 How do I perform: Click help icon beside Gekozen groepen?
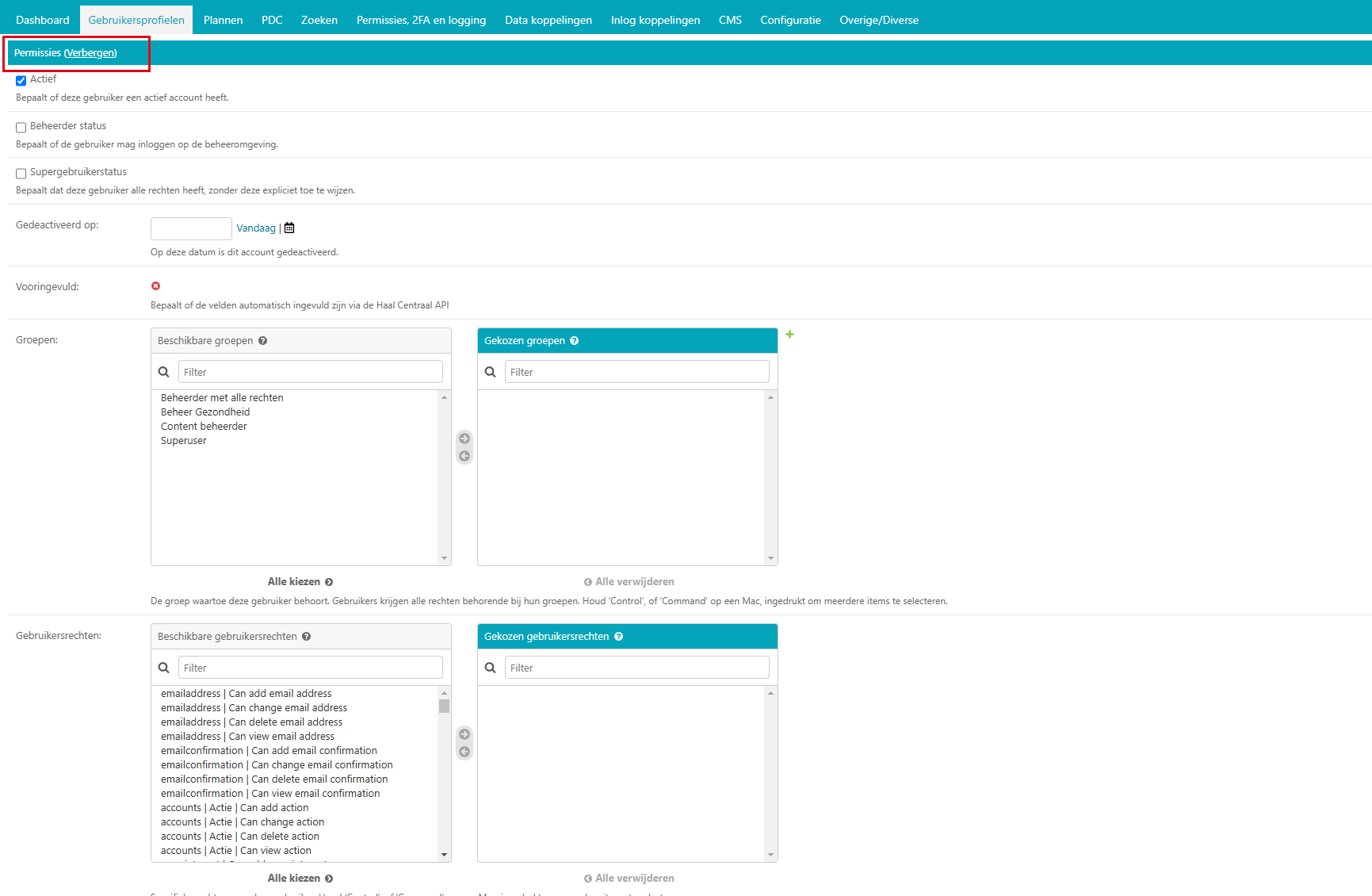coord(575,341)
